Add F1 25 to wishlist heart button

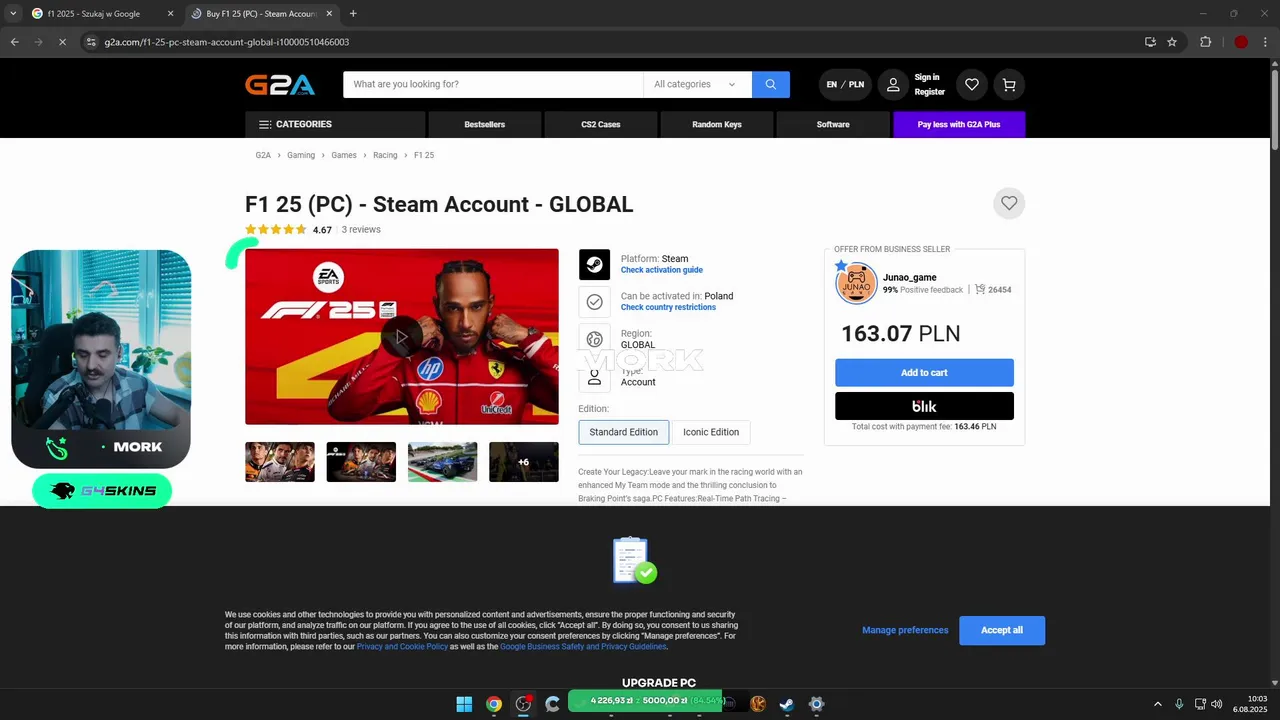[x=1009, y=203]
